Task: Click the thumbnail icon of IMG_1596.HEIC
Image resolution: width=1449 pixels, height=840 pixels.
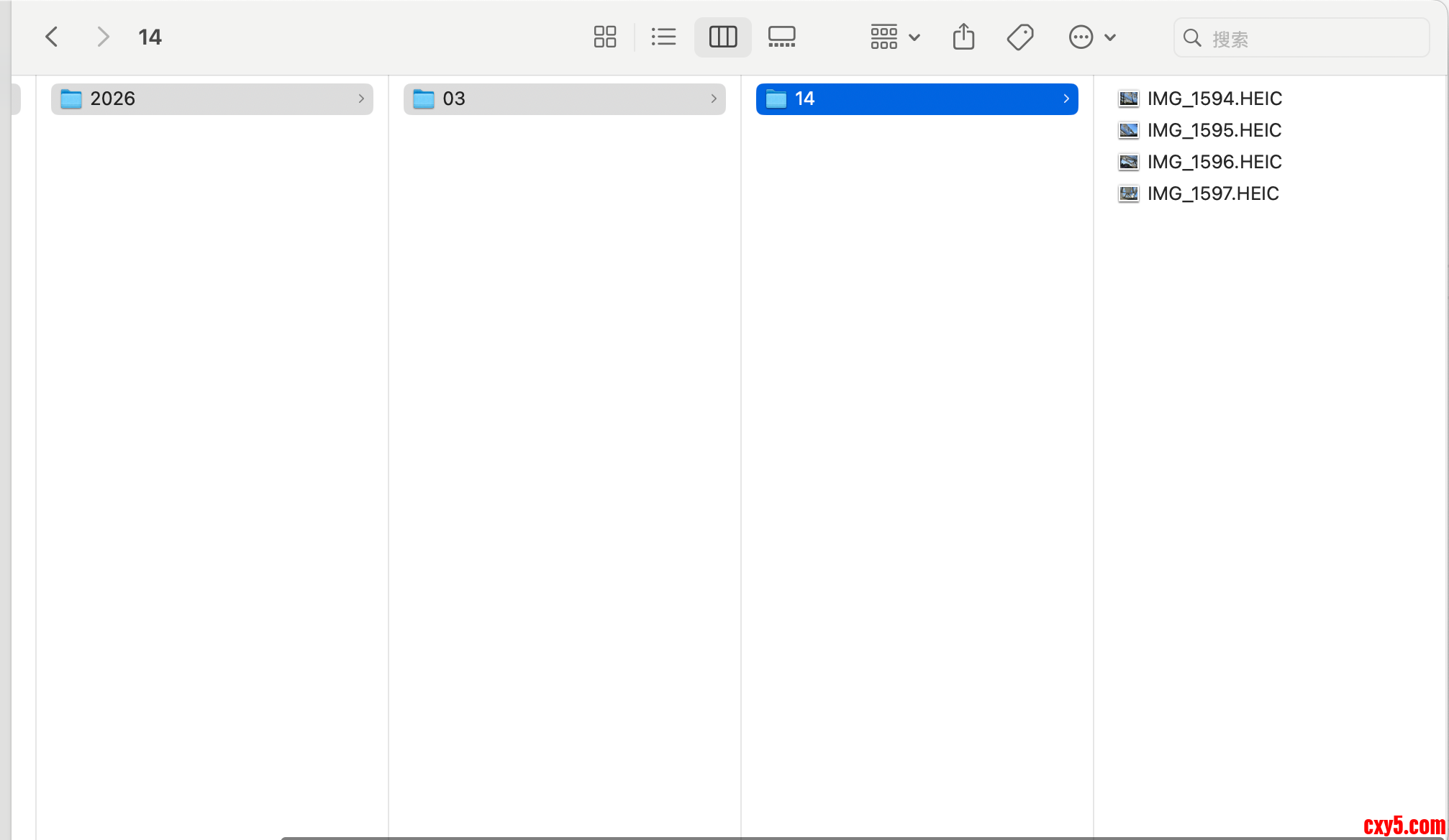Action: click(1128, 162)
